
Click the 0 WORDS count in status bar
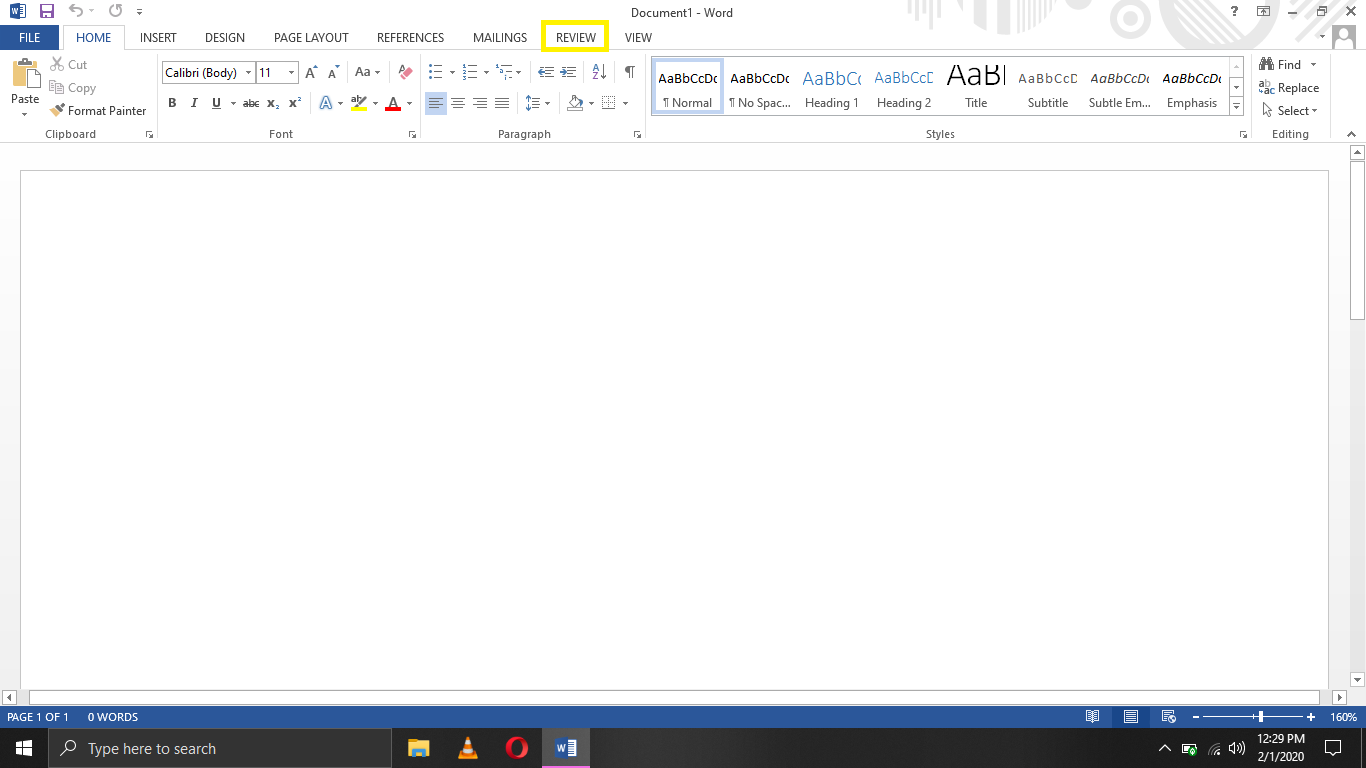point(113,717)
